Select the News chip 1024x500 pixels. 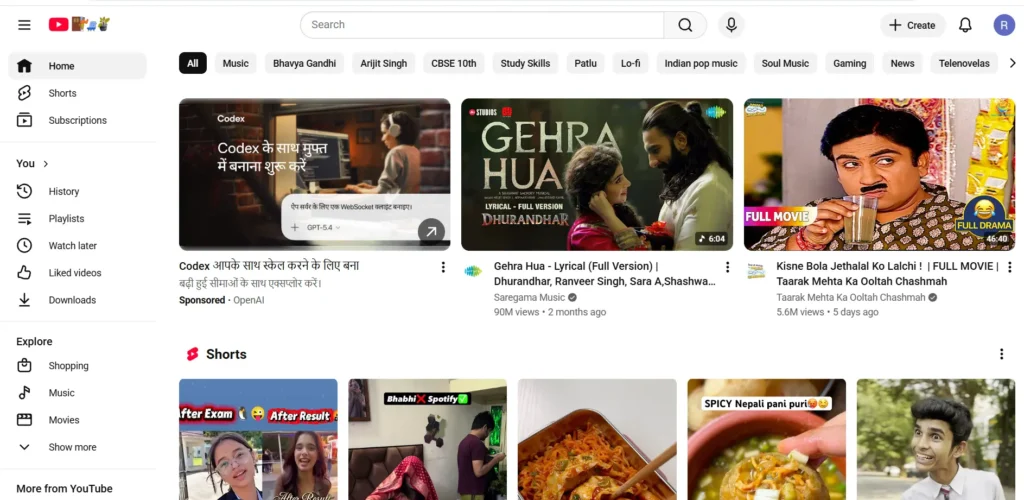click(x=903, y=63)
